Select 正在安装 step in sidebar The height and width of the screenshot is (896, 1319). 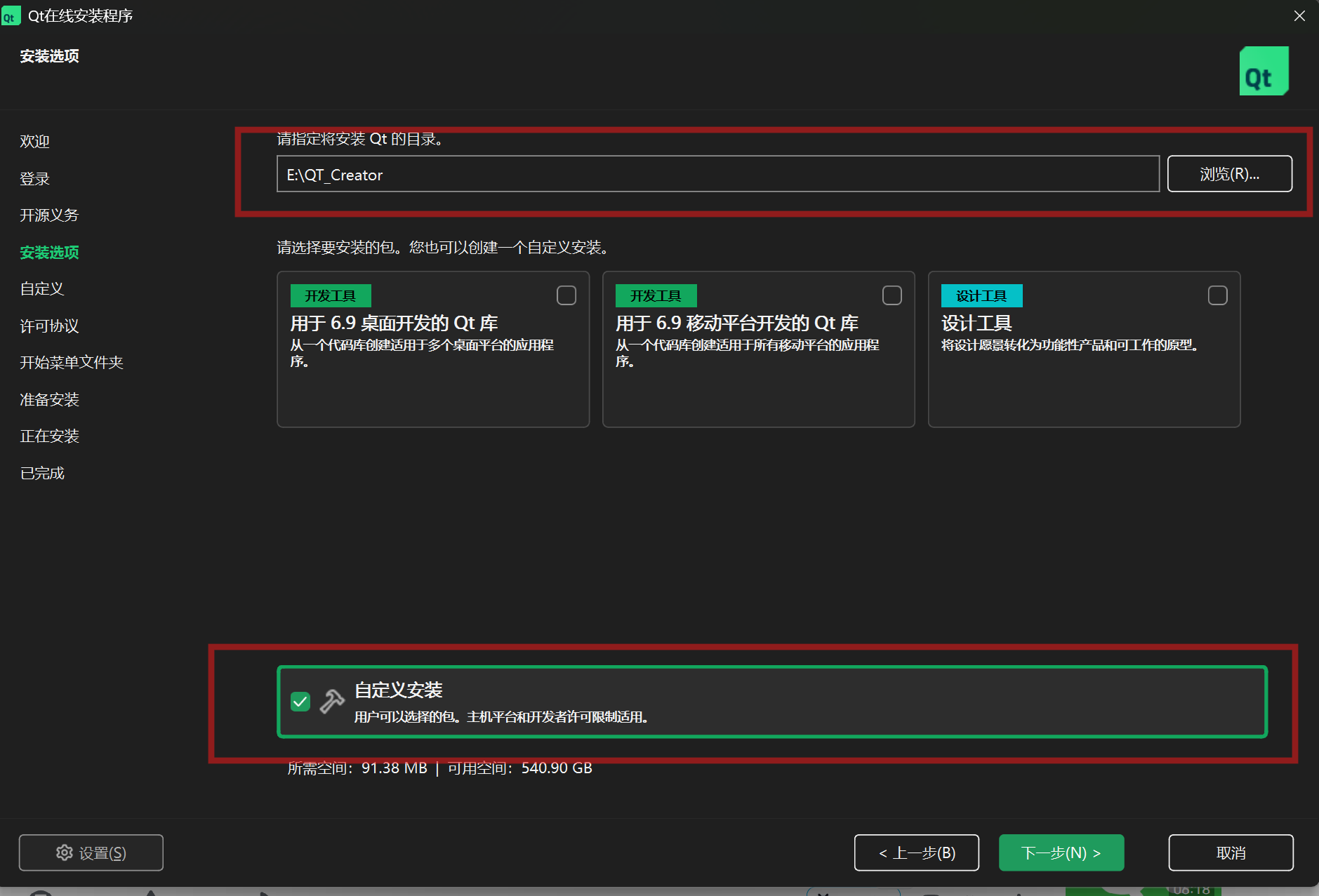(x=49, y=436)
